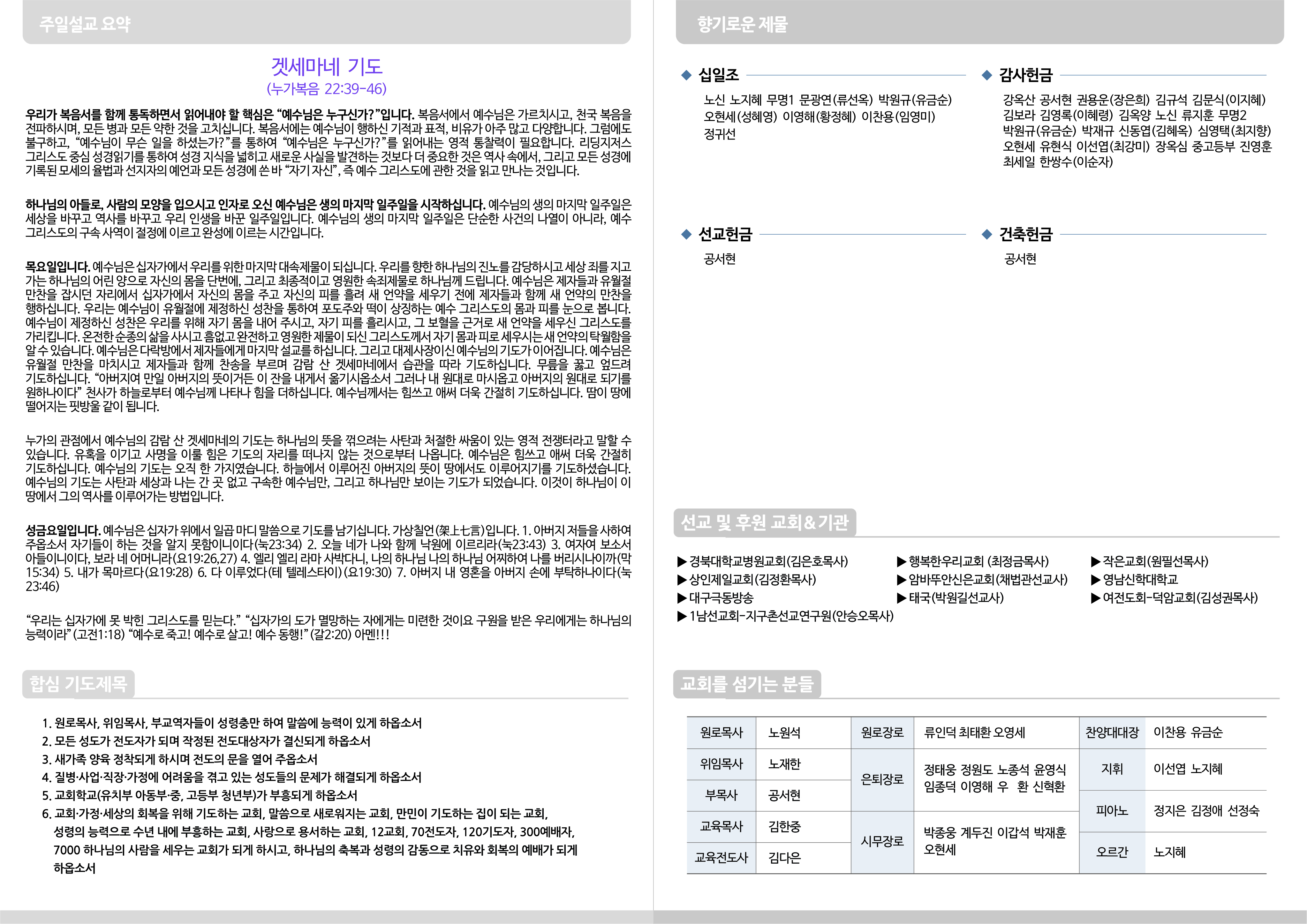The image size is (1307, 924).
Task: Click the 은퇴장로 table cell
Action: 882,780
